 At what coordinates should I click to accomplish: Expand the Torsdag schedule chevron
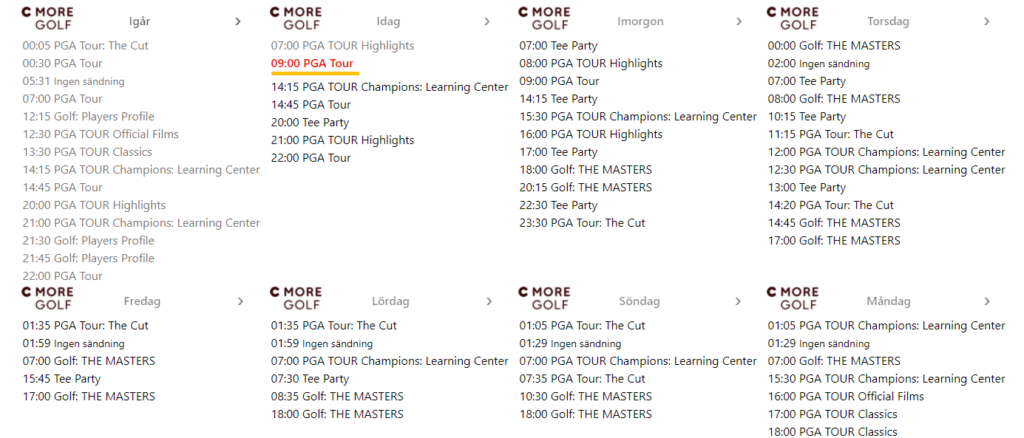click(x=987, y=22)
